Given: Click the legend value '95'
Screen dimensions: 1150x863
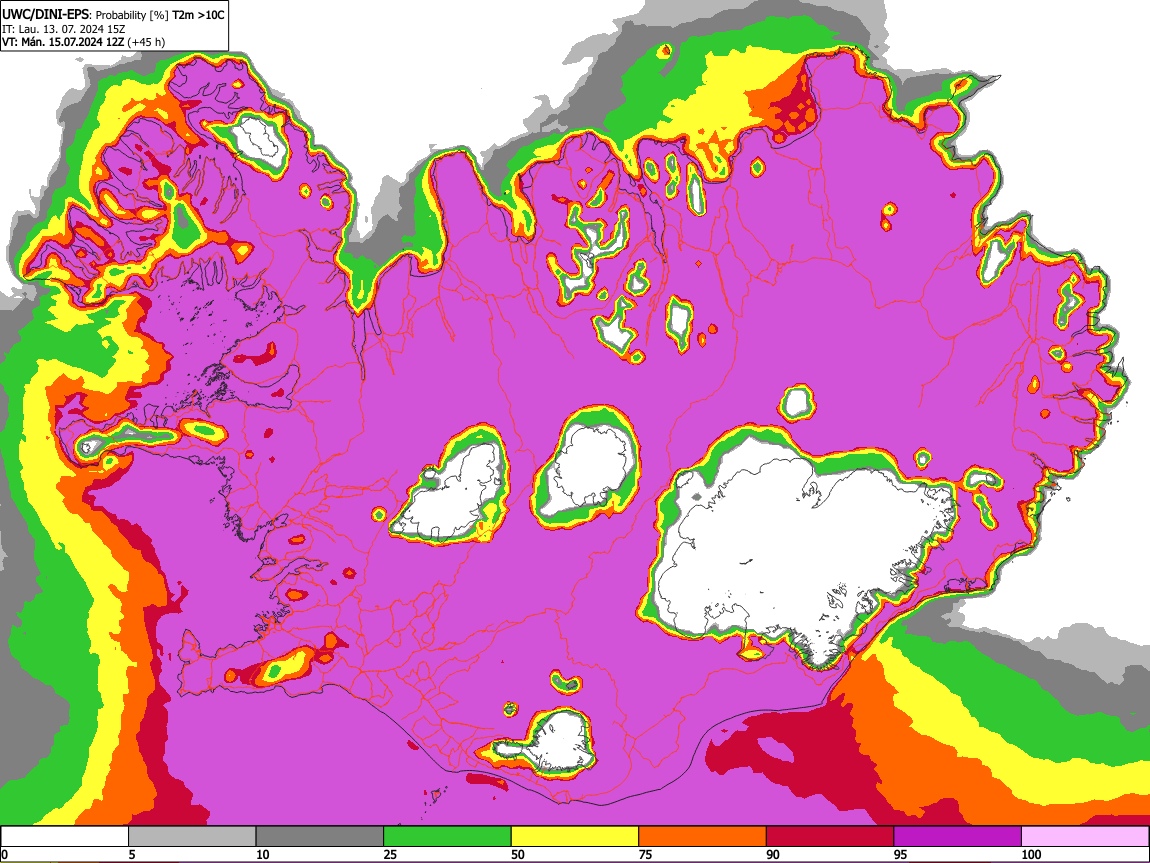Looking at the screenshot, I should pyautogui.click(x=901, y=854).
